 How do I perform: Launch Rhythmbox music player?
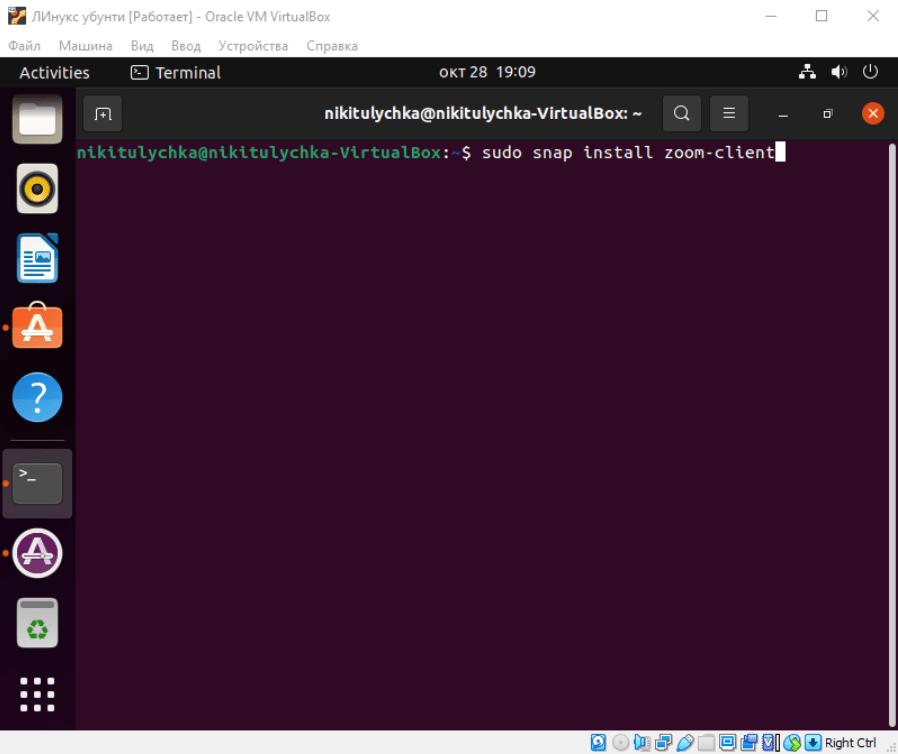pos(37,189)
